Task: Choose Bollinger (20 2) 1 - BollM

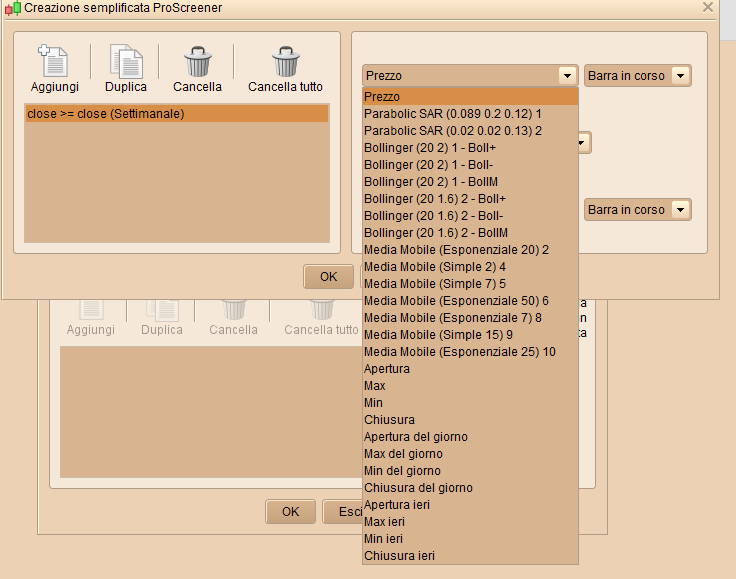Action: [470, 182]
